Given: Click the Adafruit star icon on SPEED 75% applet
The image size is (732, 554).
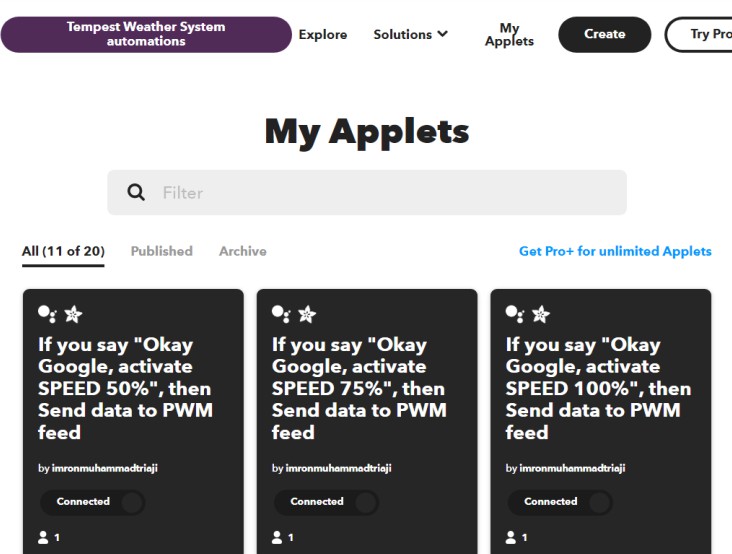Looking at the screenshot, I should point(307,314).
